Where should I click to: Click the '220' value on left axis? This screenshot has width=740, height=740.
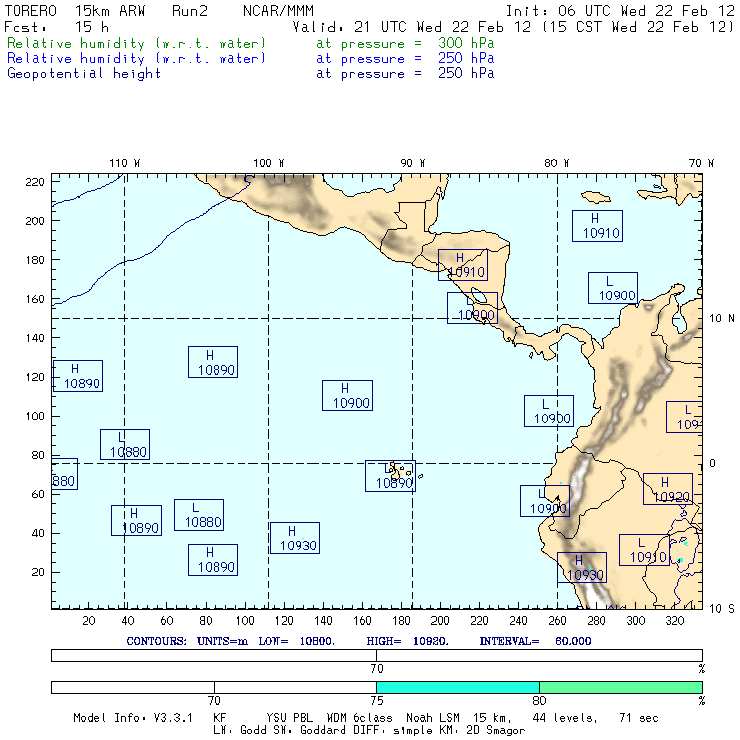35,182
